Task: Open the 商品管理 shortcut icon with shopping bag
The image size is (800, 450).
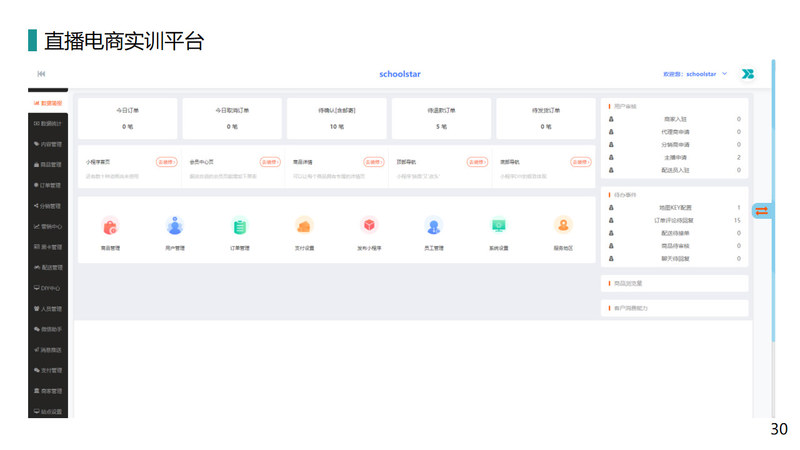Action: pos(110,226)
